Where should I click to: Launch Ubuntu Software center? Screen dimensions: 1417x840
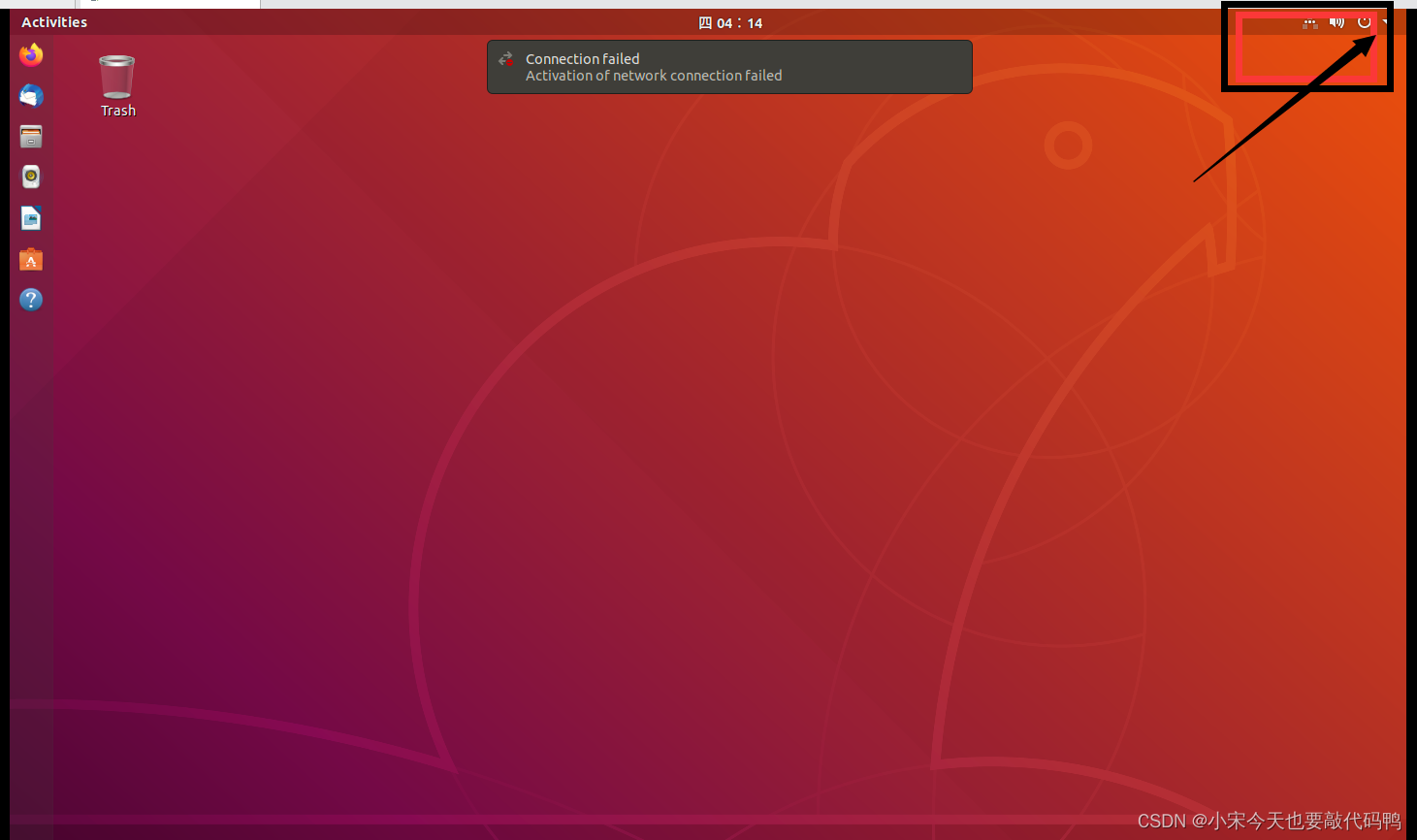[30, 259]
